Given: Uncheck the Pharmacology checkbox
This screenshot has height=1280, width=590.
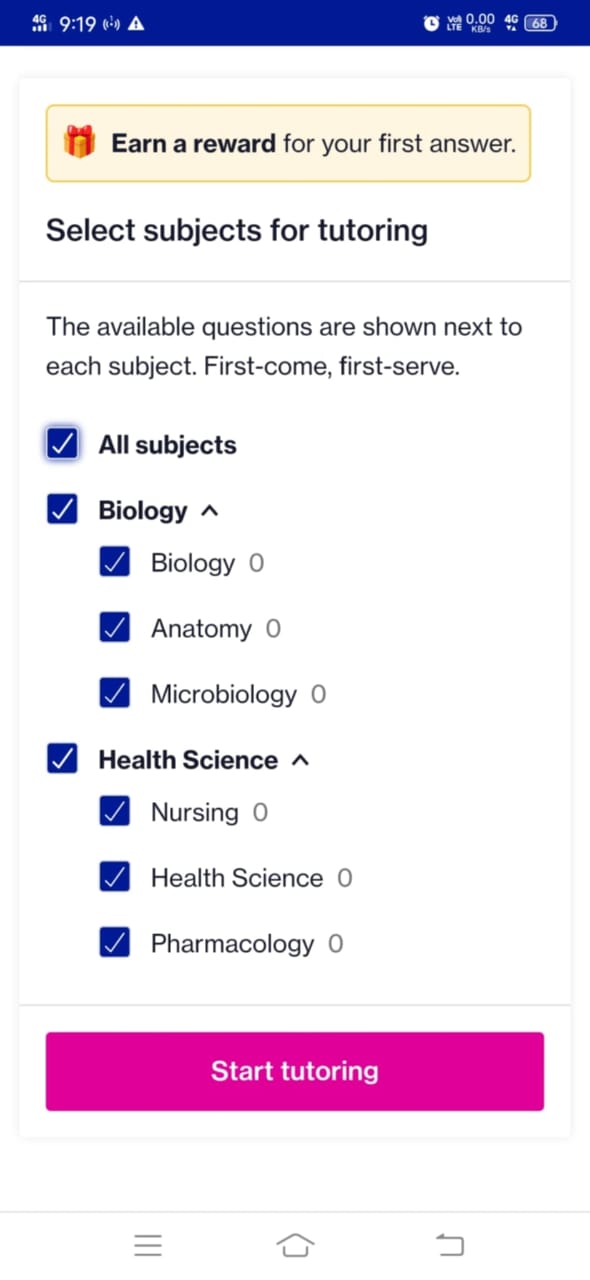Looking at the screenshot, I should 115,943.
